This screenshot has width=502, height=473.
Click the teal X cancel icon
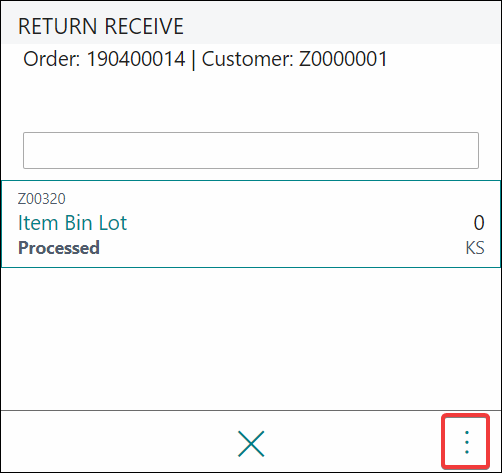251,444
